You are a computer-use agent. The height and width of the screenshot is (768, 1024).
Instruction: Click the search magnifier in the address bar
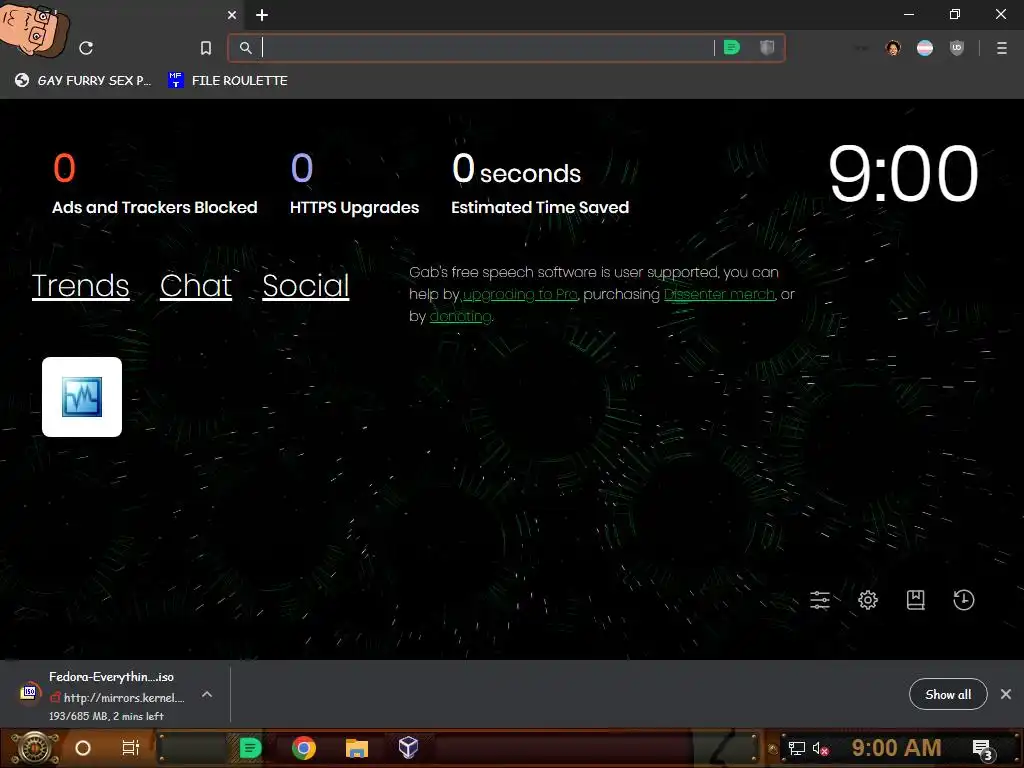(246, 48)
